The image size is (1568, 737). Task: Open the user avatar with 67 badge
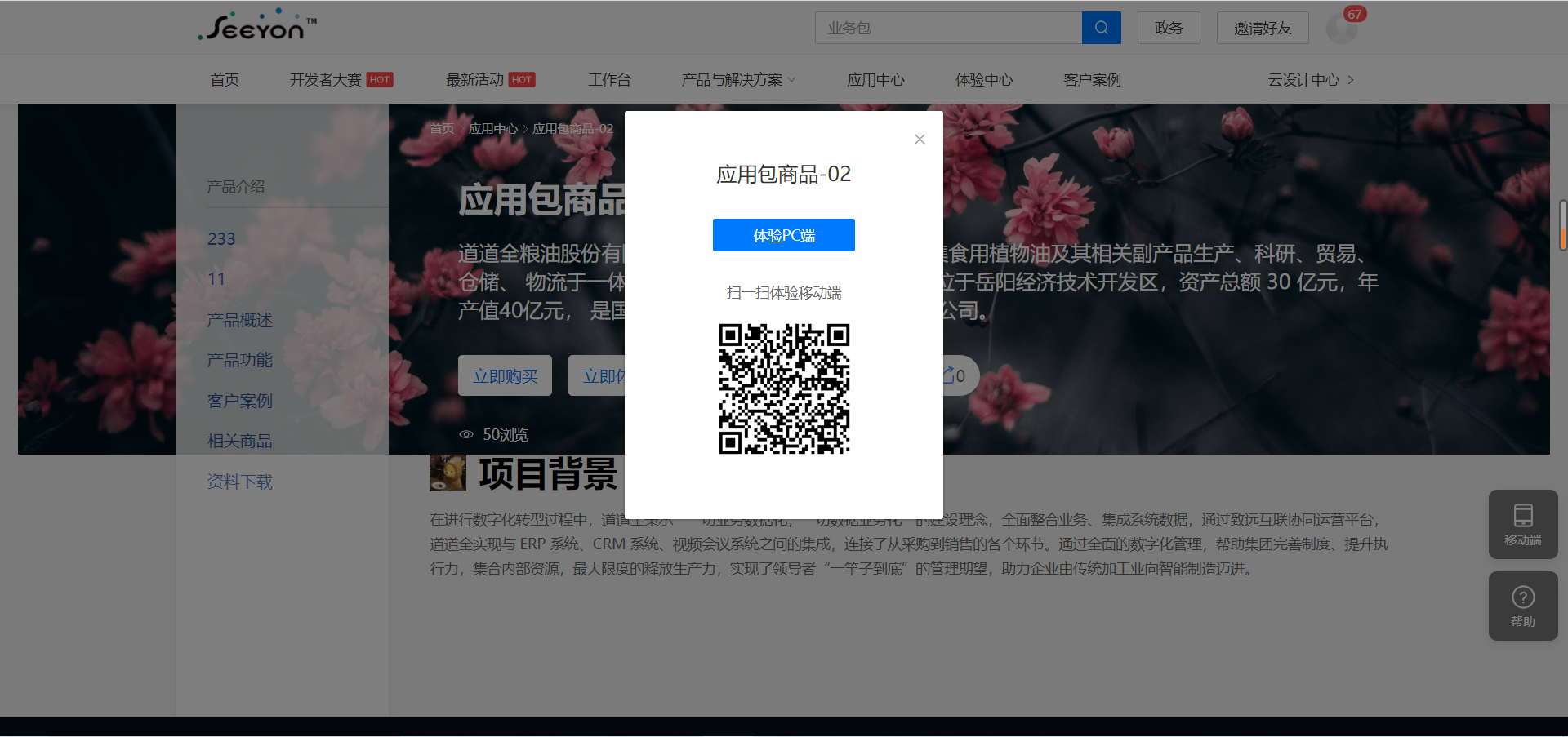pyautogui.click(x=1341, y=28)
